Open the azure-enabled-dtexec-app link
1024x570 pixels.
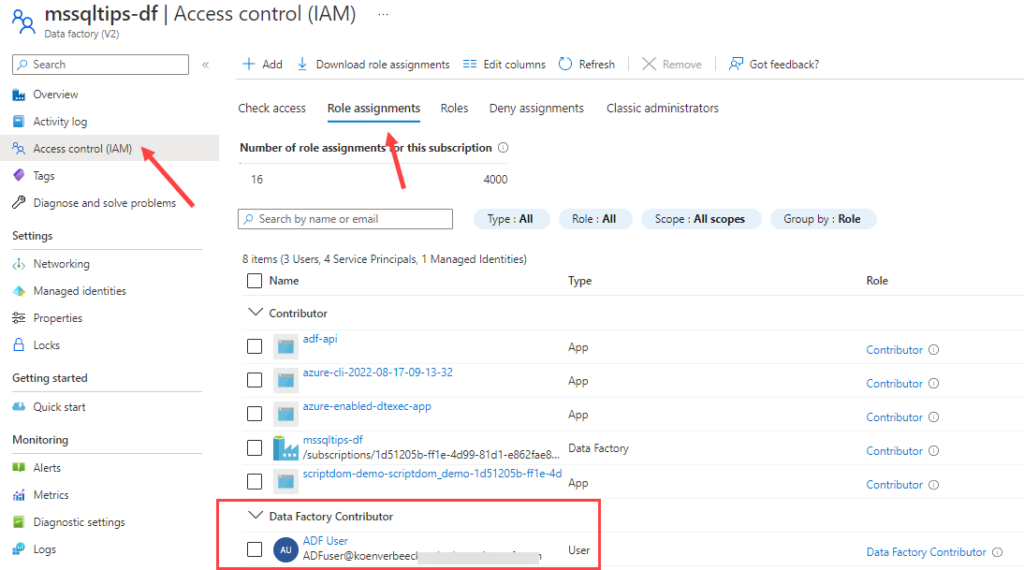click(367, 406)
